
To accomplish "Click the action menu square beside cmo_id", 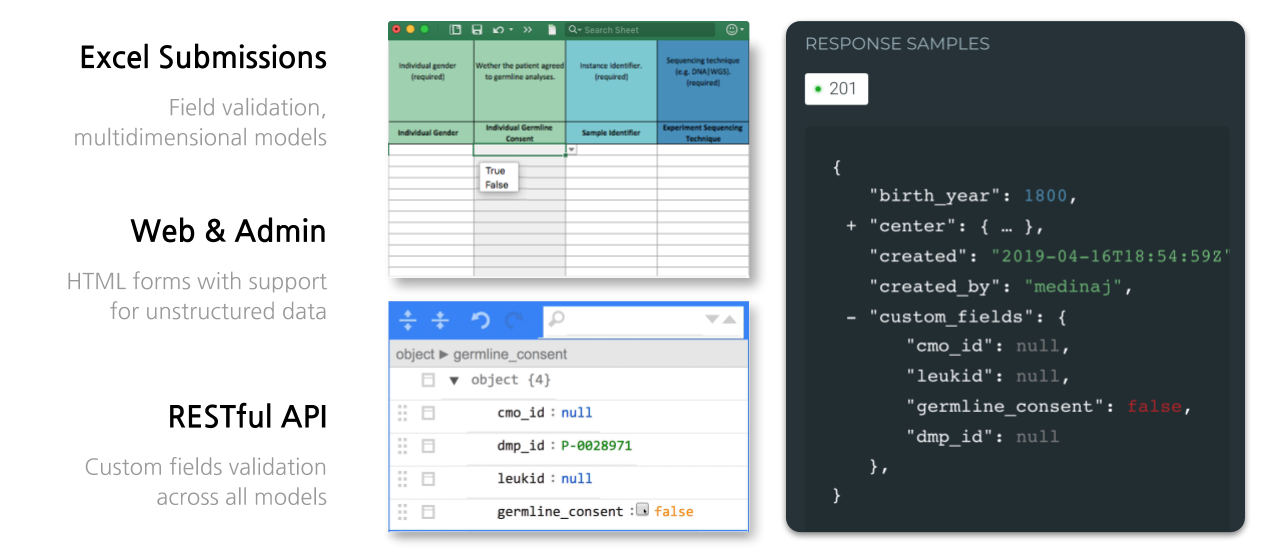I will 428,412.
